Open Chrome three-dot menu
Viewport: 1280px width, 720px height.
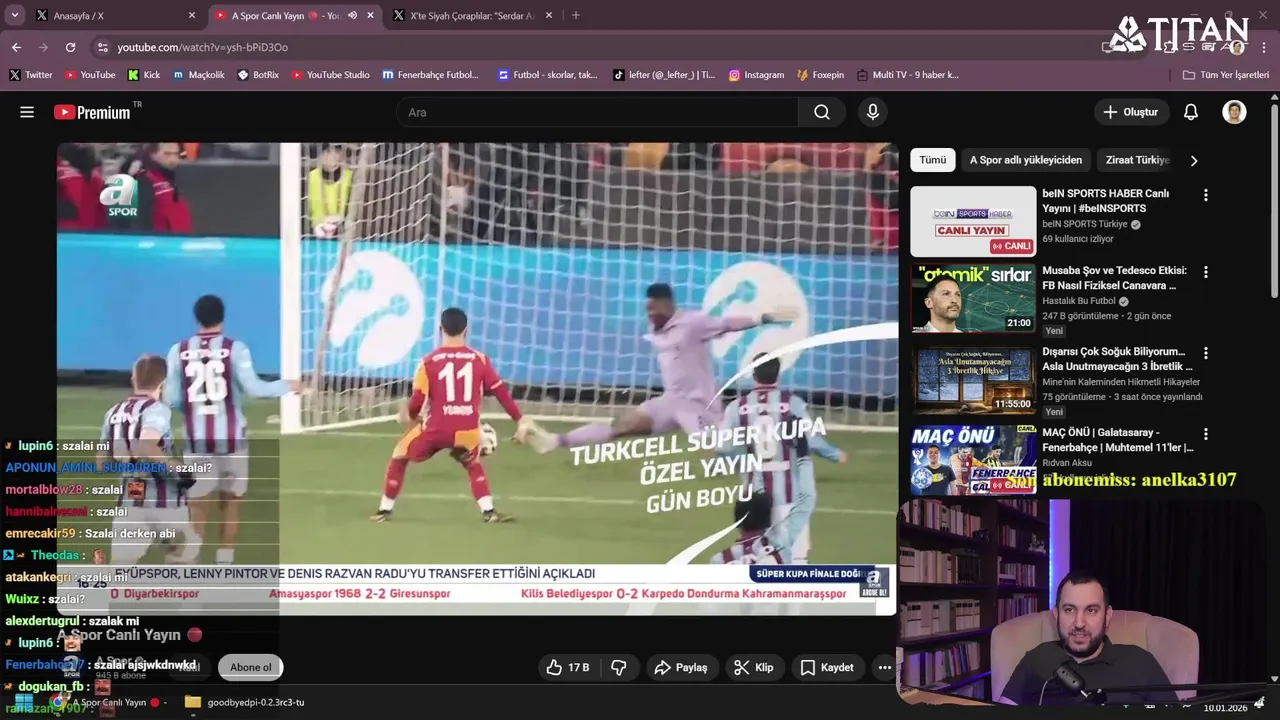(1262, 47)
